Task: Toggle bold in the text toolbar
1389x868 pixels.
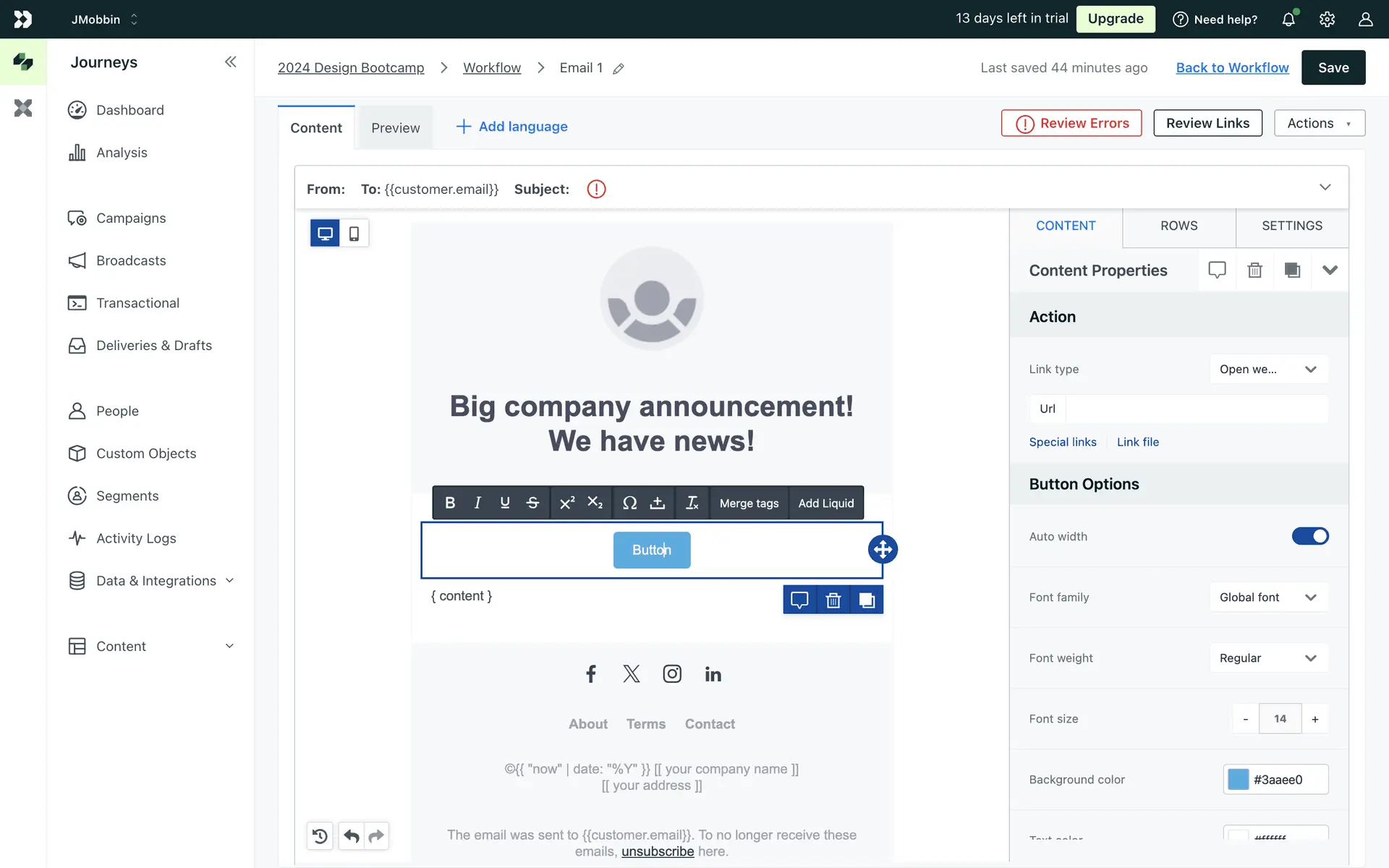Action: tap(450, 503)
